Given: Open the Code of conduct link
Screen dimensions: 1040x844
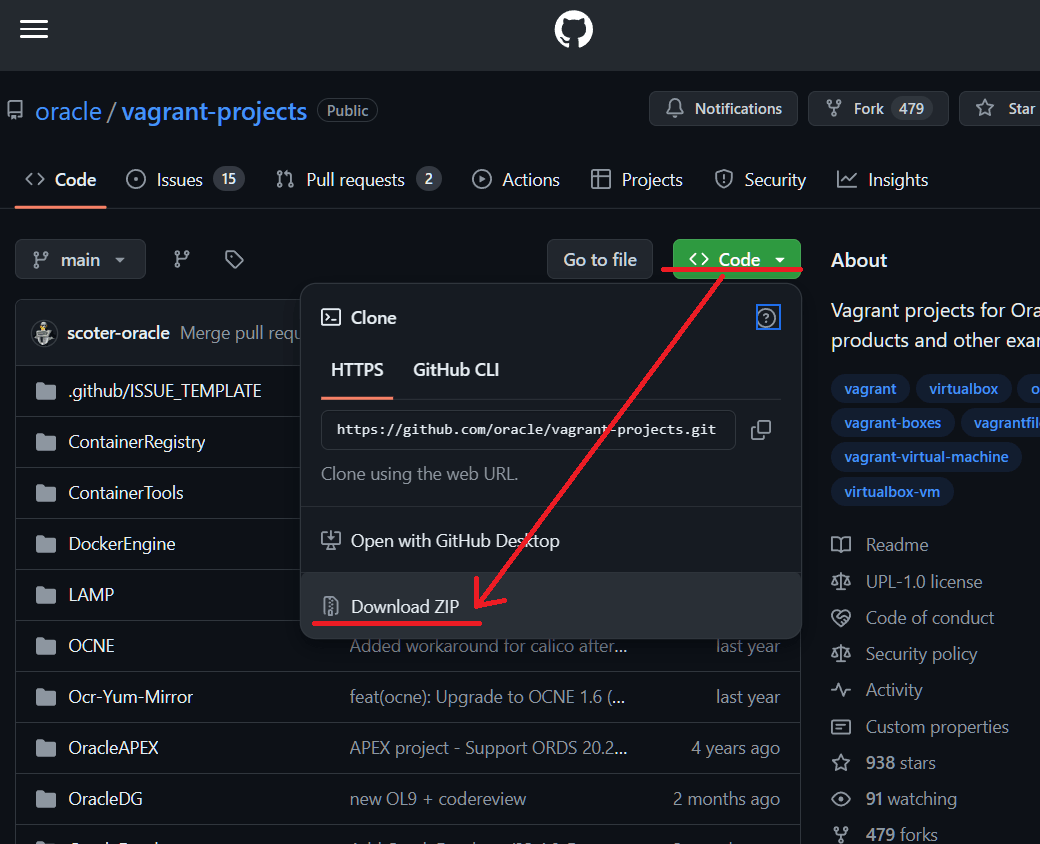Looking at the screenshot, I should tap(913, 618).
